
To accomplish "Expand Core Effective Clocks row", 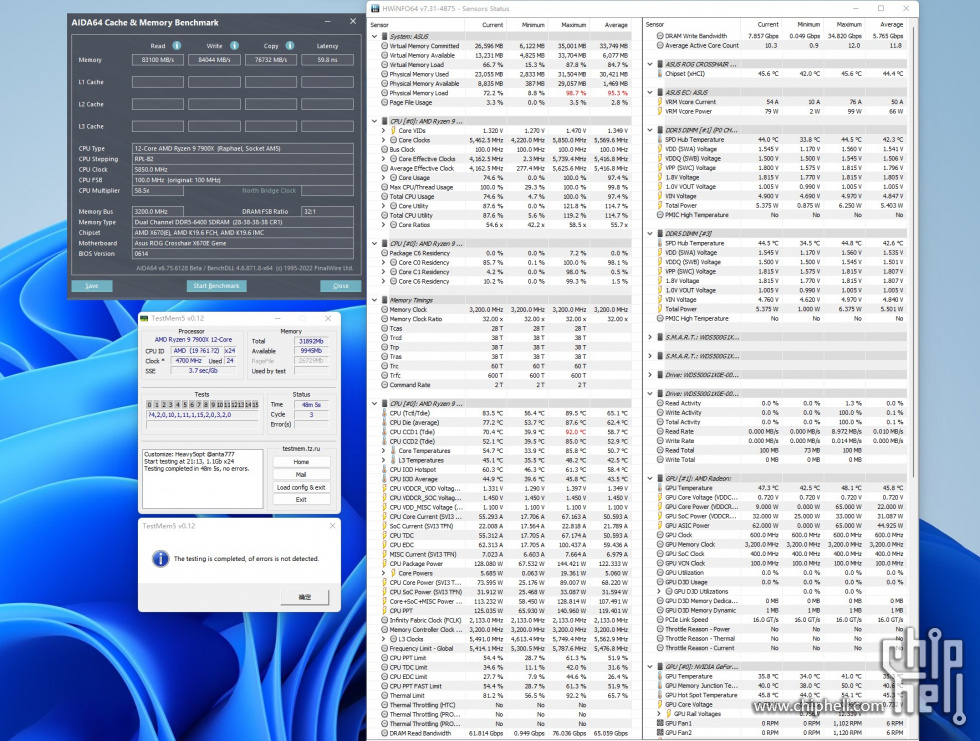I will 384,159.
